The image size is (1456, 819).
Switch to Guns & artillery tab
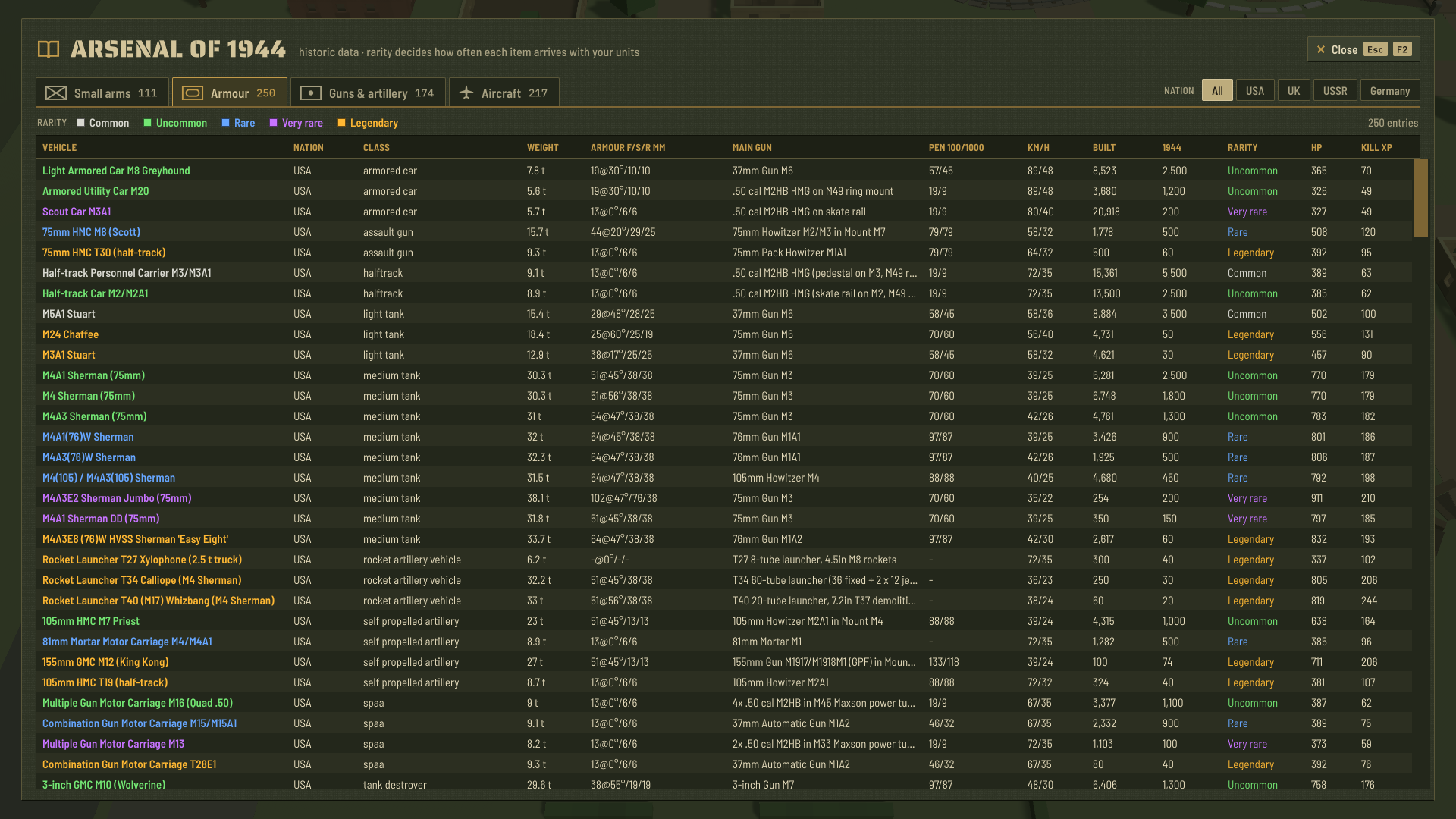(368, 93)
